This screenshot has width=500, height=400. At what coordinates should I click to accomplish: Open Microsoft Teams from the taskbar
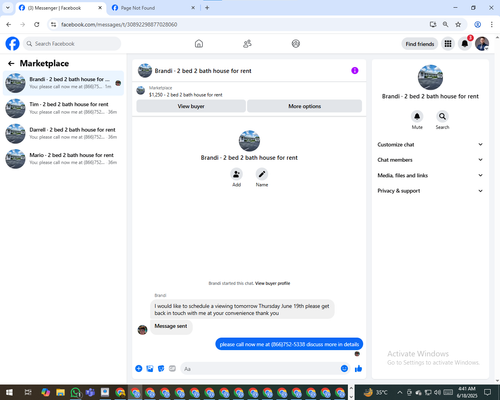pos(90,392)
